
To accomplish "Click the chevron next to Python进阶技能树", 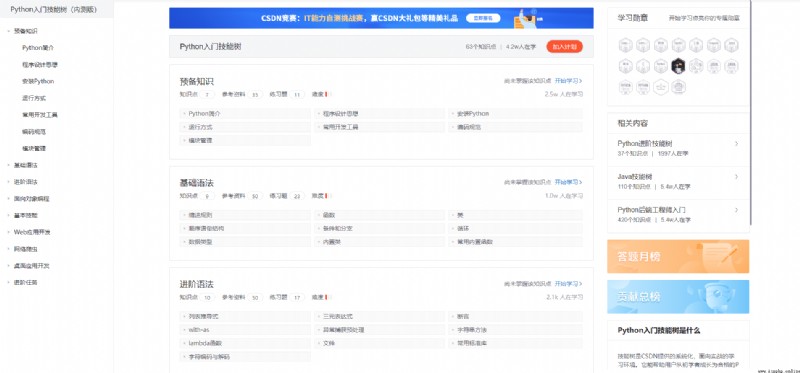I will click(736, 144).
